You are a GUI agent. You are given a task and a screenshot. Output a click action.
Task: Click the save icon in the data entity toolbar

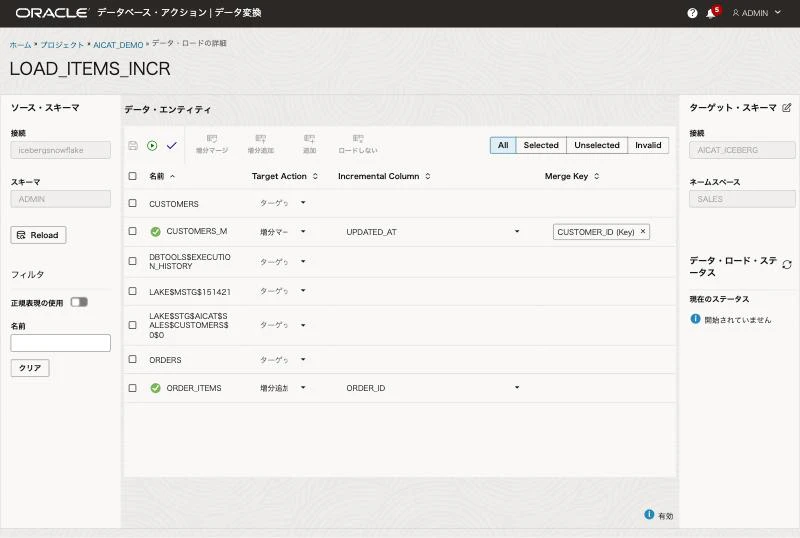click(133, 145)
